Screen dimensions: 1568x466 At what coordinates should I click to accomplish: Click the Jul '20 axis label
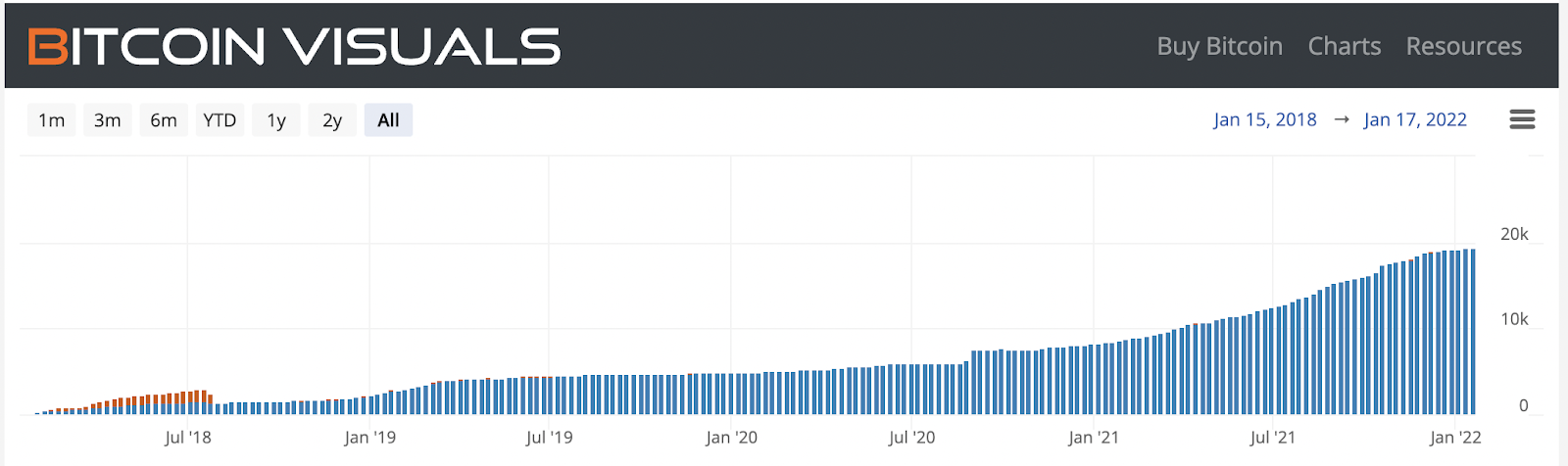coord(912,438)
